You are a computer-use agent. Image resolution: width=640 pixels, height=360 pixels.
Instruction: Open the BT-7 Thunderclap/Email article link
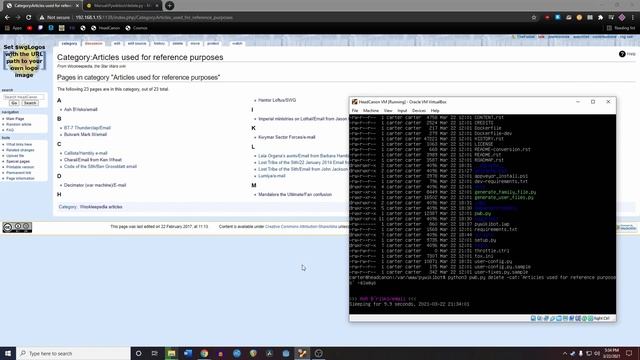pos(87,128)
